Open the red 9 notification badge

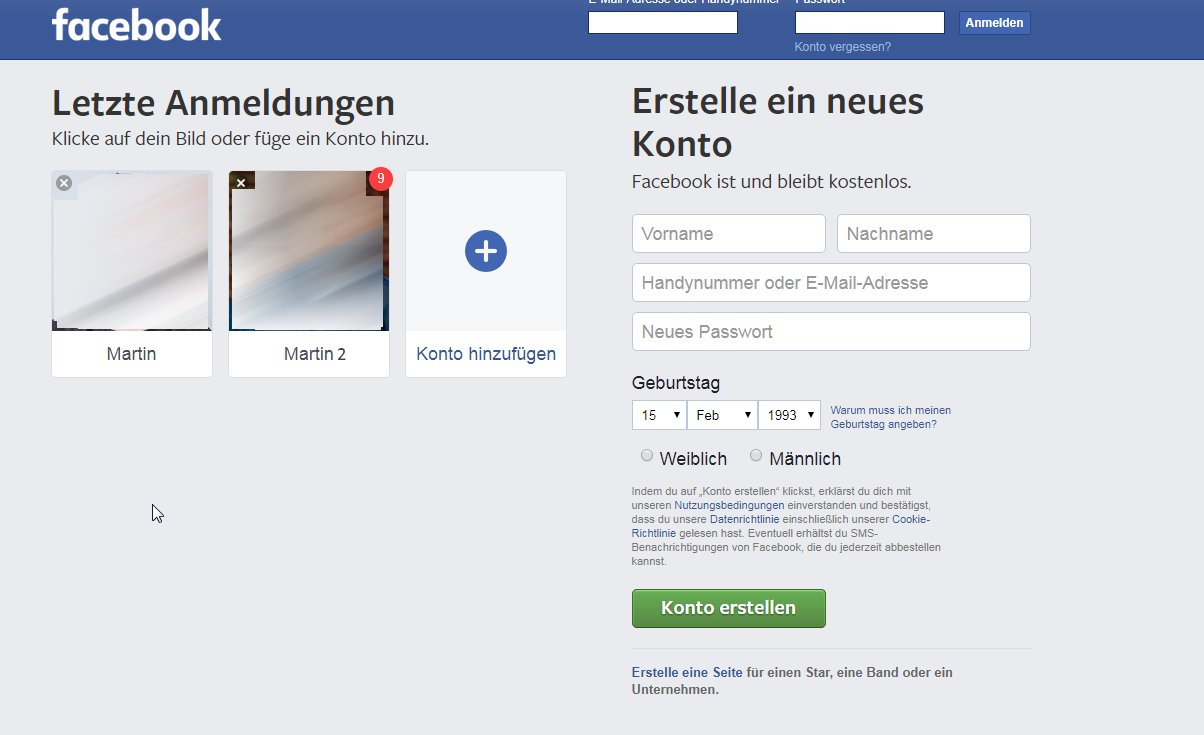pyautogui.click(x=380, y=179)
